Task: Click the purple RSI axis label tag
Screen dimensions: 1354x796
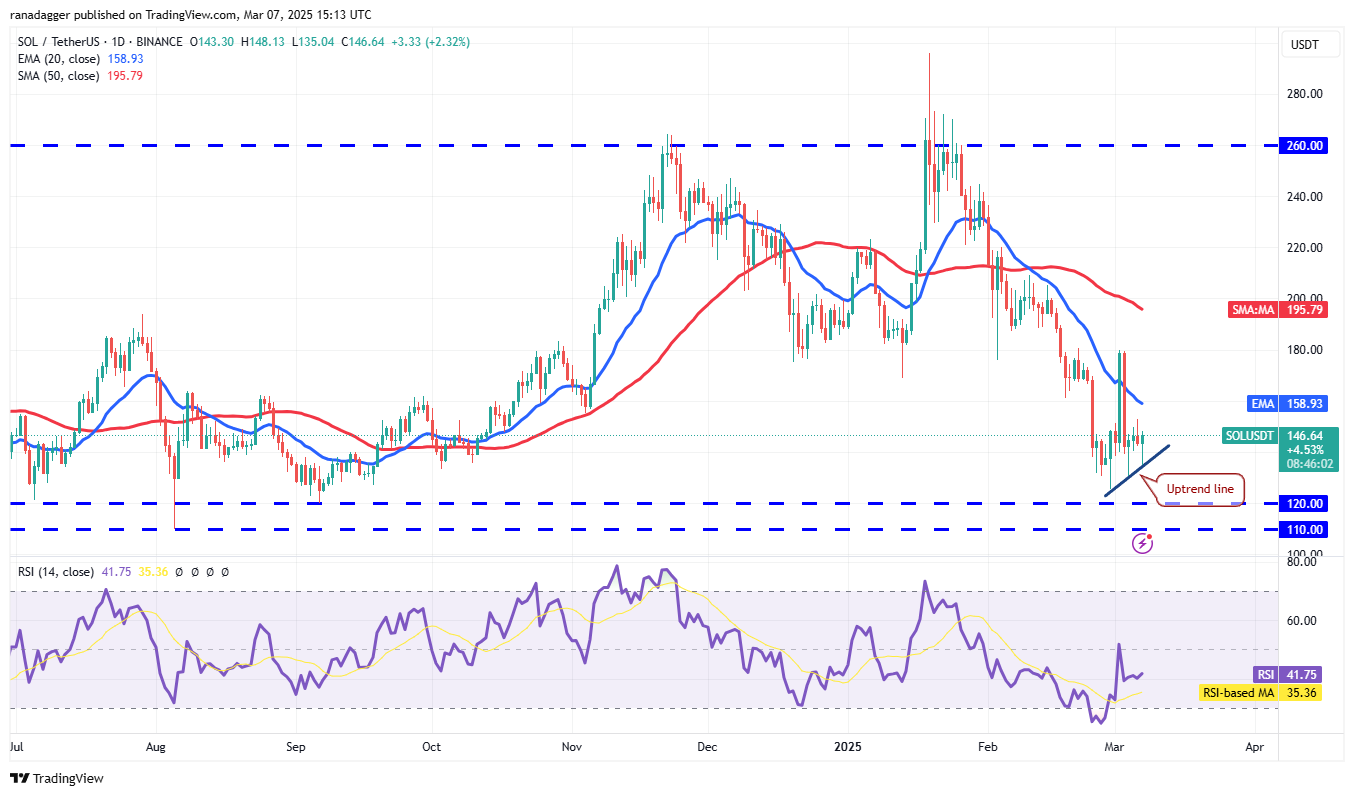Action: pyautogui.click(x=1264, y=675)
